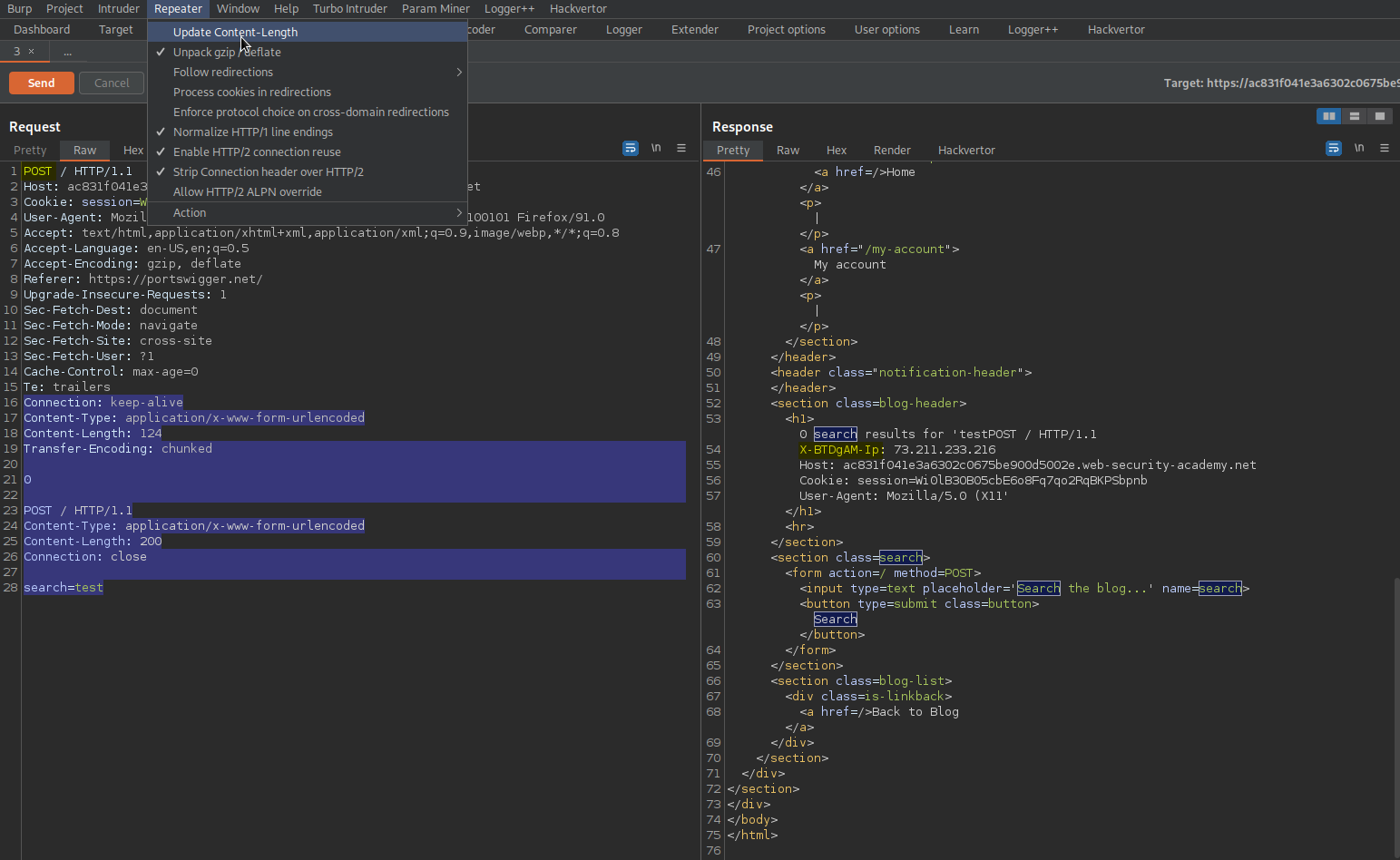
Task: Open the '...' new Repeater tab
Action: click(x=67, y=52)
